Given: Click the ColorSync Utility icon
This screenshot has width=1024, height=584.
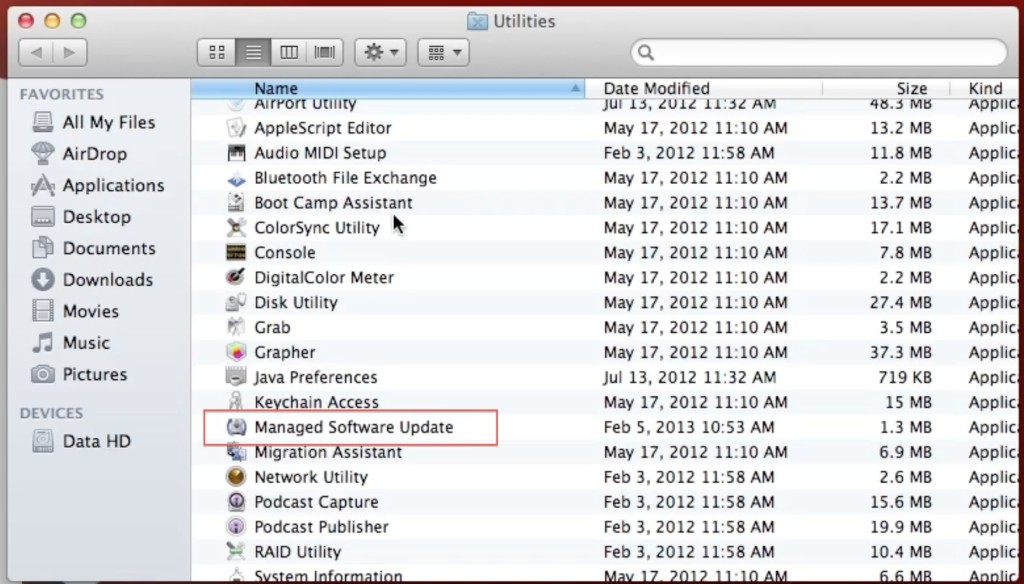Looking at the screenshot, I should (x=236, y=227).
